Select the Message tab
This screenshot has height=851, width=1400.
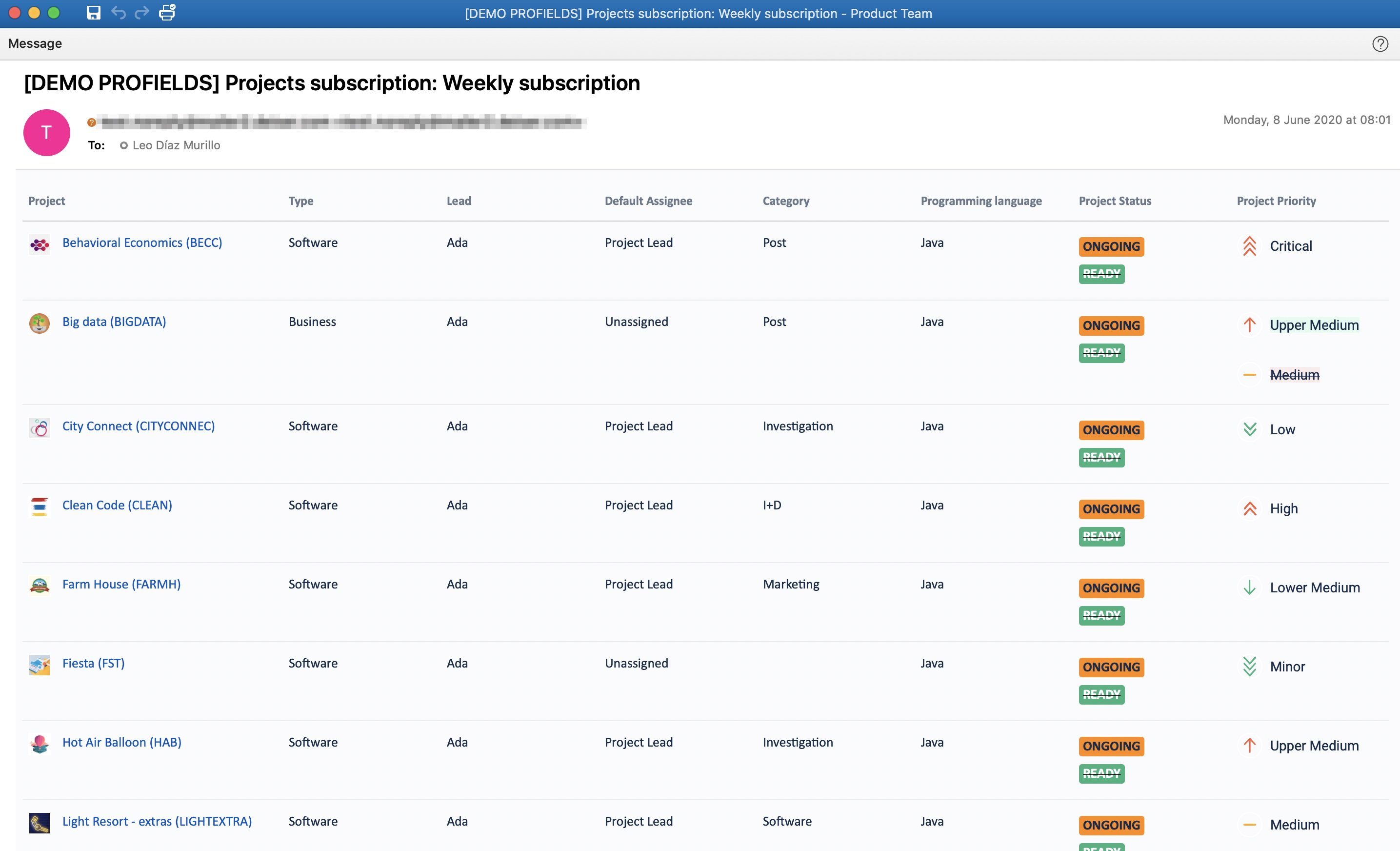pyautogui.click(x=35, y=43)
